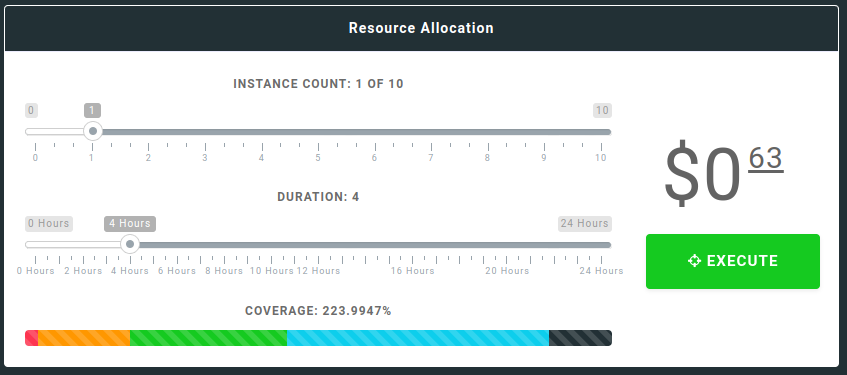
Task: Click the 20 Hours mark on the duration scale
Action: (507, 271)
